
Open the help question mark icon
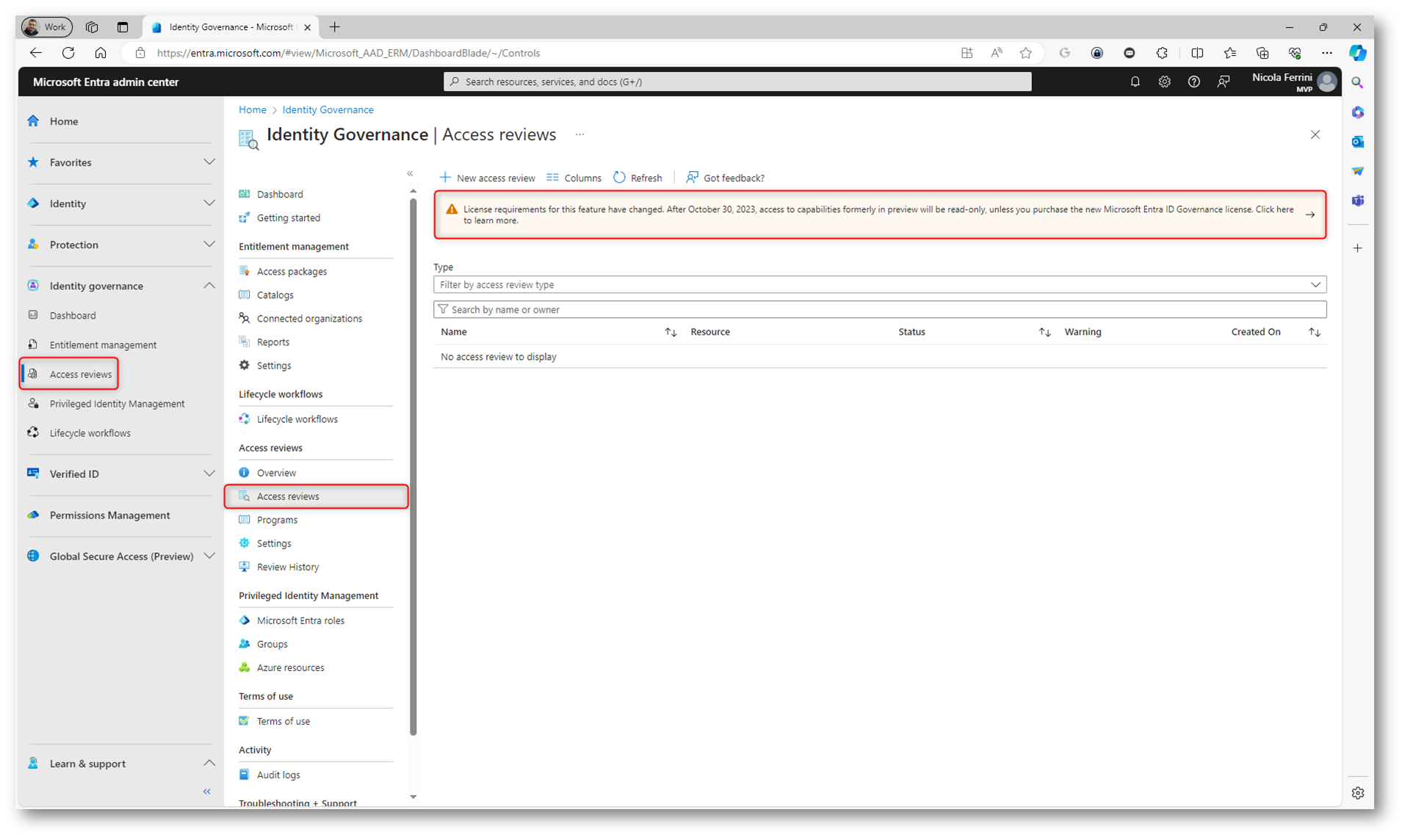pos(1193,82)
